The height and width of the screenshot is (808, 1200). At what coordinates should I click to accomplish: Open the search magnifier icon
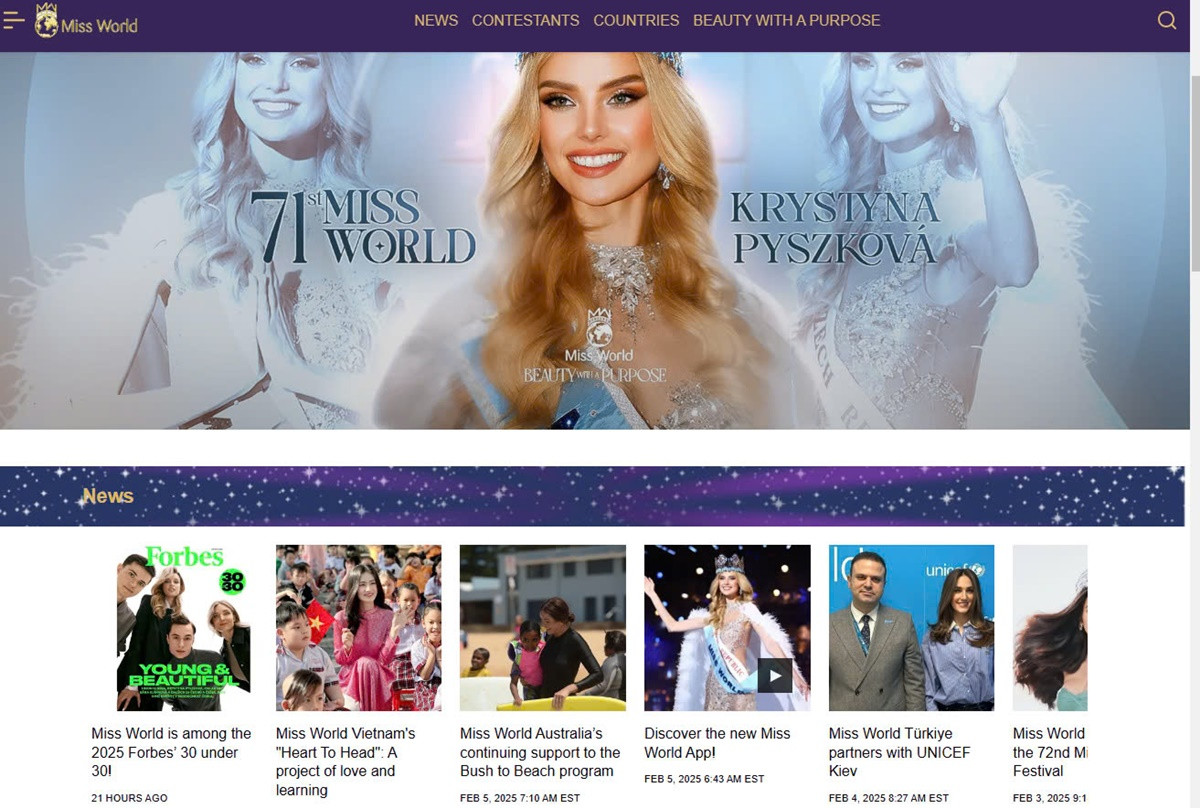[x=1166, y=21]
